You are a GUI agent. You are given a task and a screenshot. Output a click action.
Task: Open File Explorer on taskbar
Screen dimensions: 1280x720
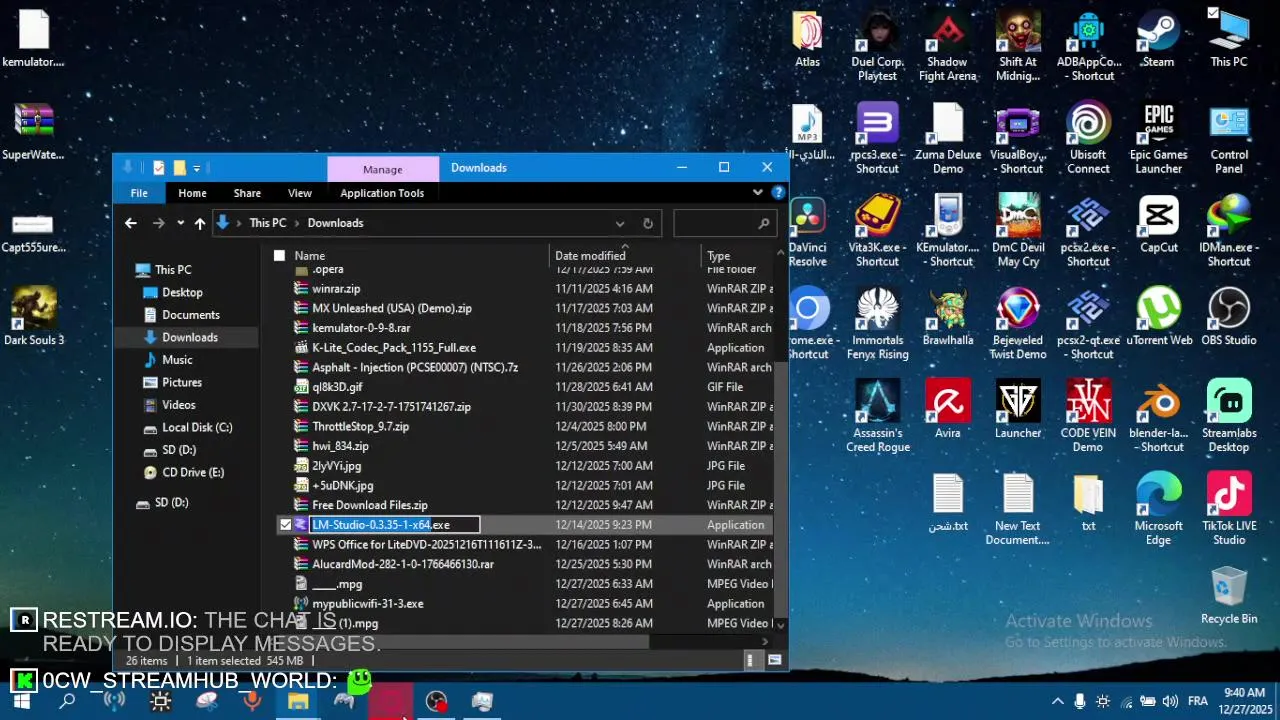point(298,701)
